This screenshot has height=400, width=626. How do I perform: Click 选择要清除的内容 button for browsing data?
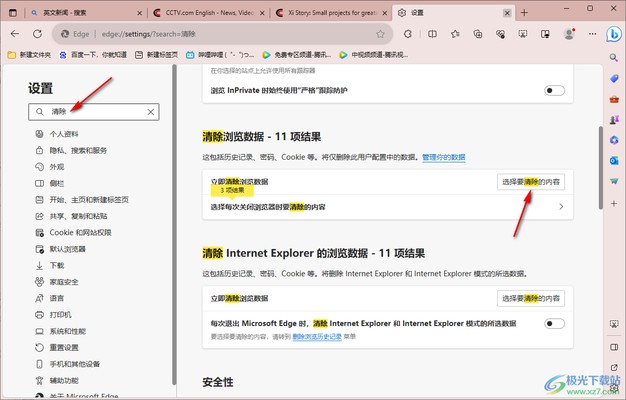(x=531, y=182)
